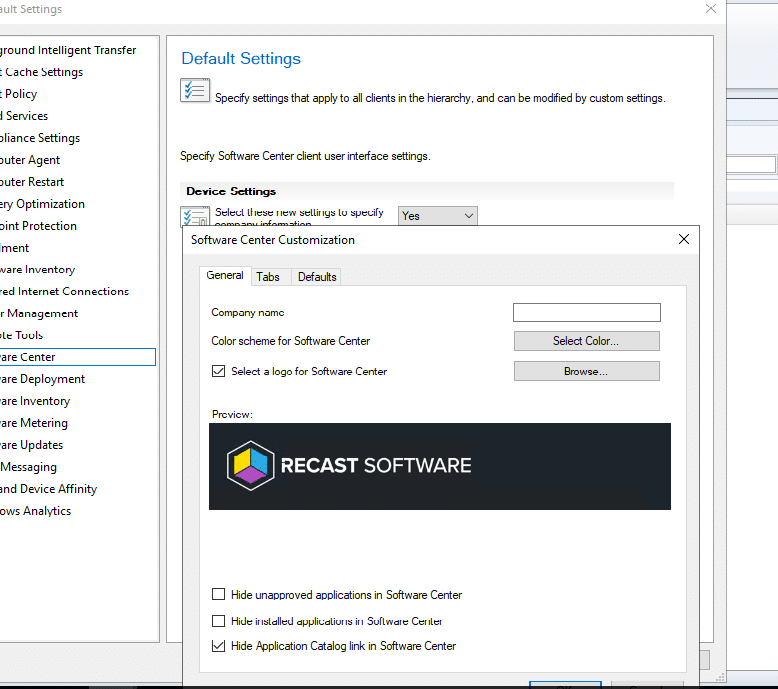Image resolution: width=778 pixels, height=689 pixels.
Task: Open the Defaults tab
Action: click(x=317, y=277)
